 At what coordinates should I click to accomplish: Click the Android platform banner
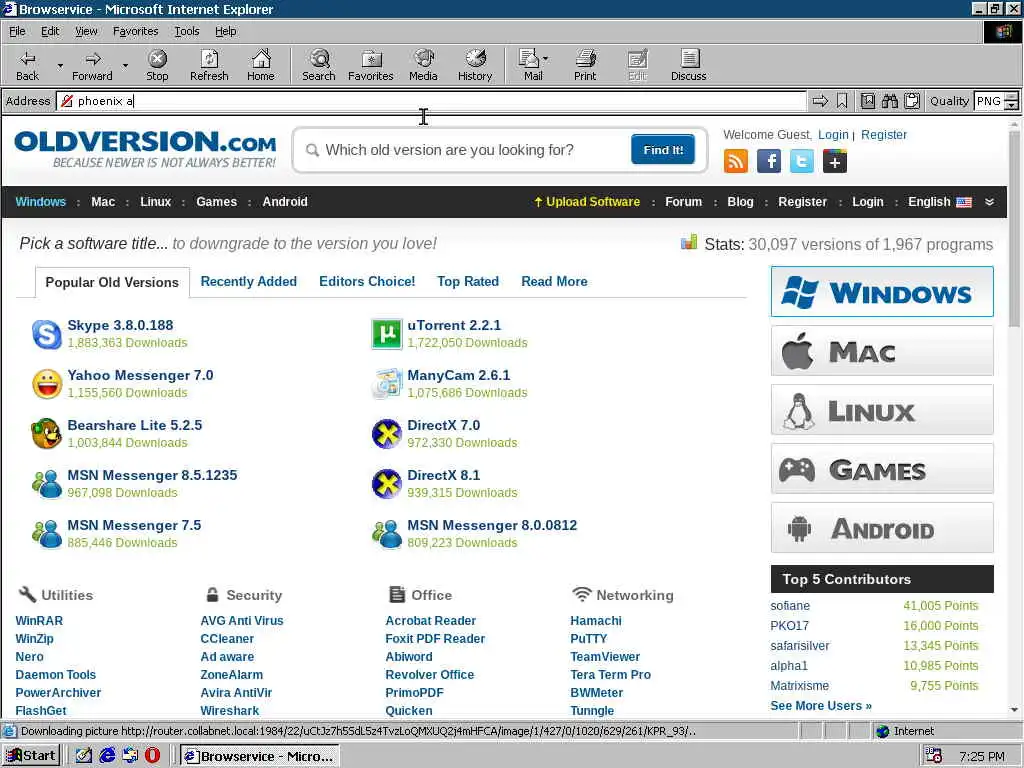pos(882,528)
